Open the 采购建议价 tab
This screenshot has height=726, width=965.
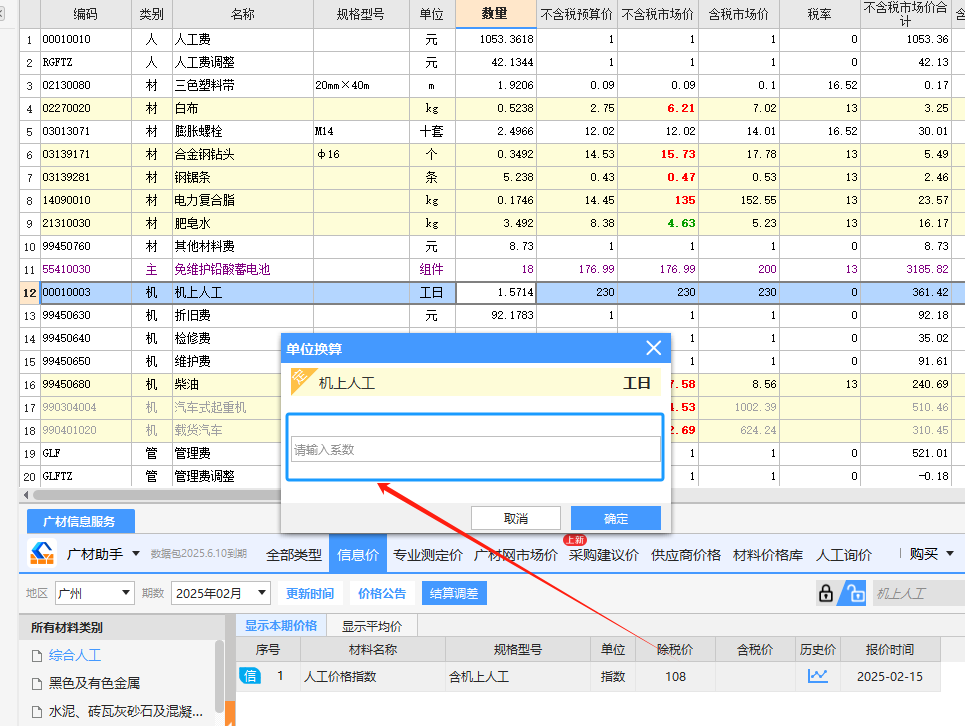click(x=604, y=555)
